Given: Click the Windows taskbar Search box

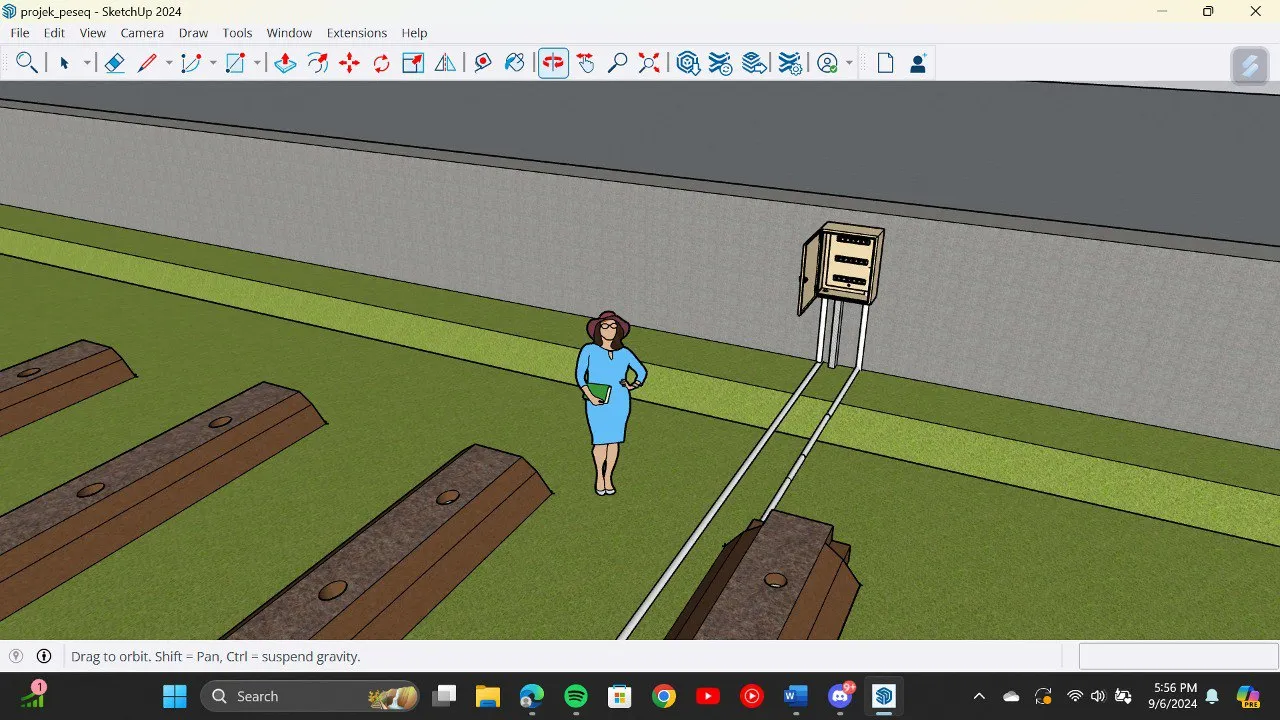Looking at the screenshot, I should point(310,696).
